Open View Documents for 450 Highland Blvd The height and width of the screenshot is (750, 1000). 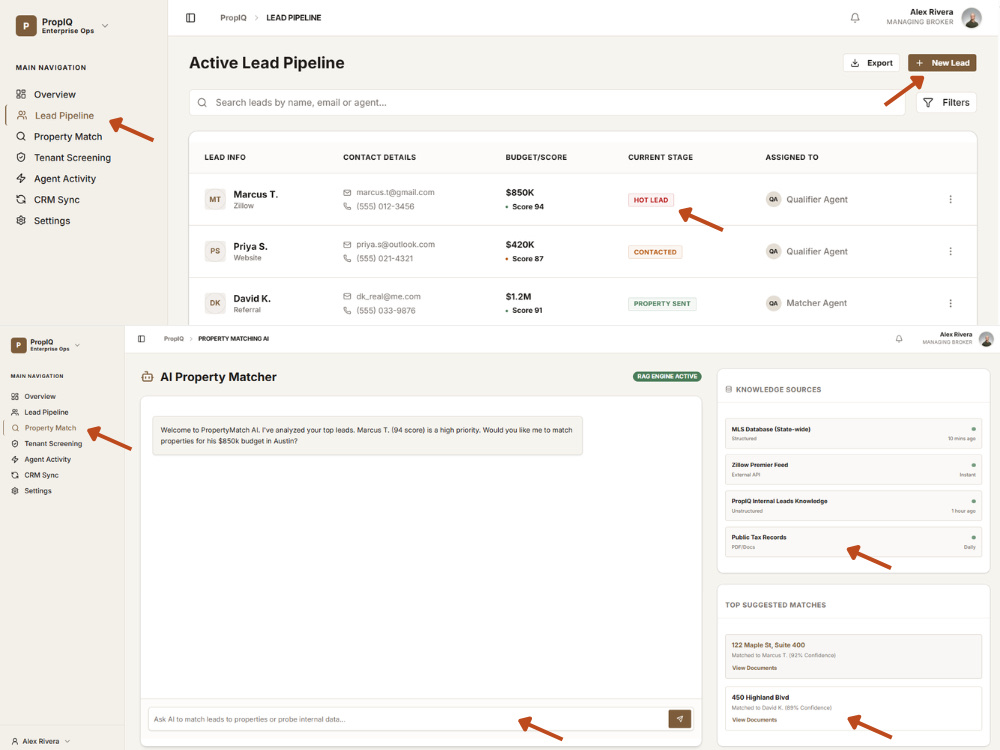coord(754,720)
